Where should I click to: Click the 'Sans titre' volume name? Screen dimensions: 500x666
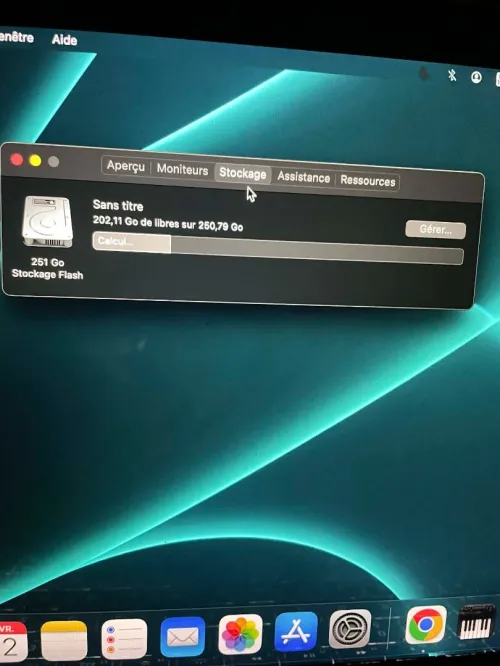click(118, 206)
